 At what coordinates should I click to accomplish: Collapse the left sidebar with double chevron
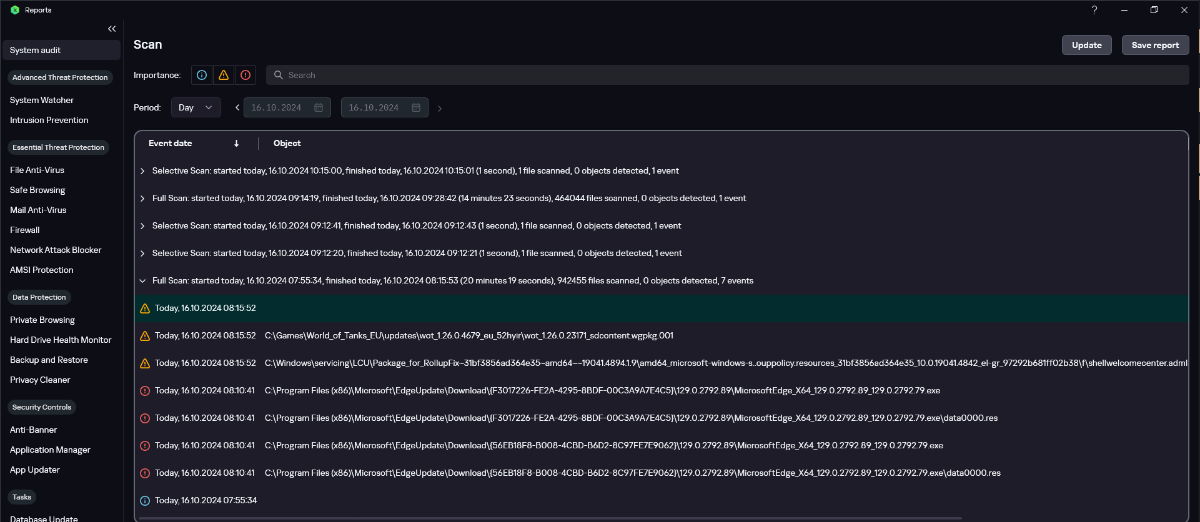coord(112,29)
